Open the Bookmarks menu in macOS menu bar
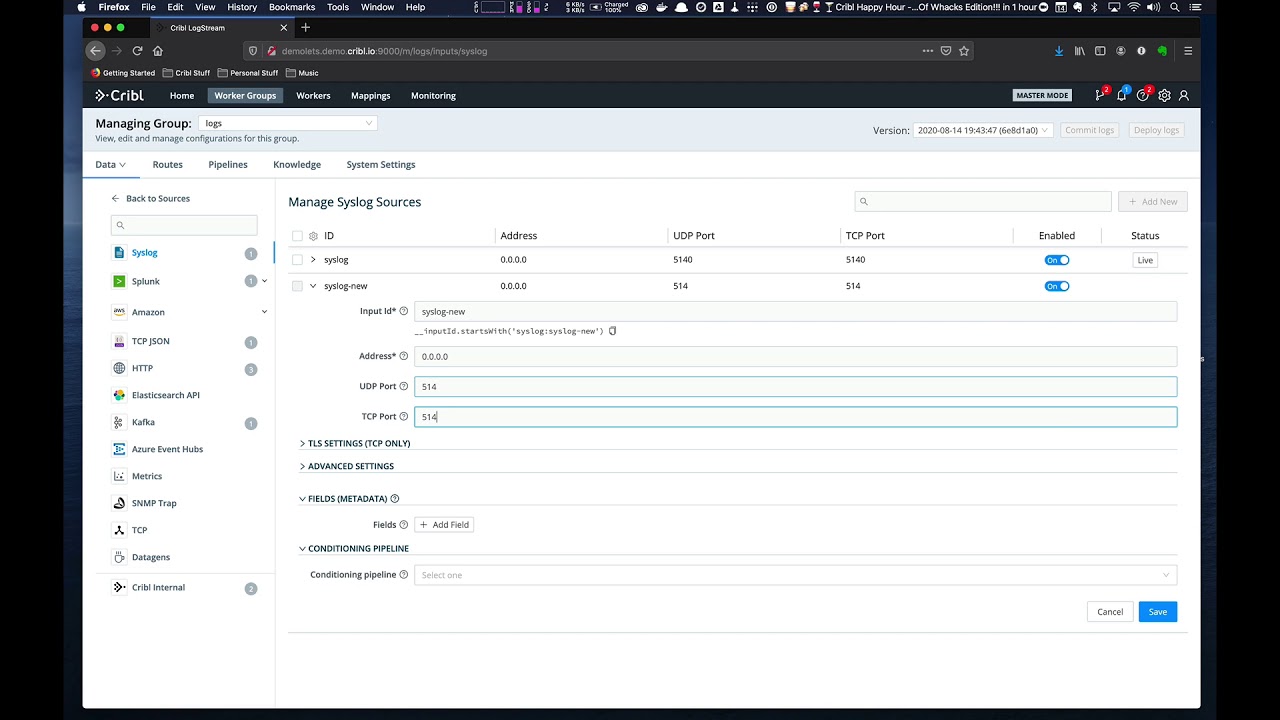 click(292, 7)
